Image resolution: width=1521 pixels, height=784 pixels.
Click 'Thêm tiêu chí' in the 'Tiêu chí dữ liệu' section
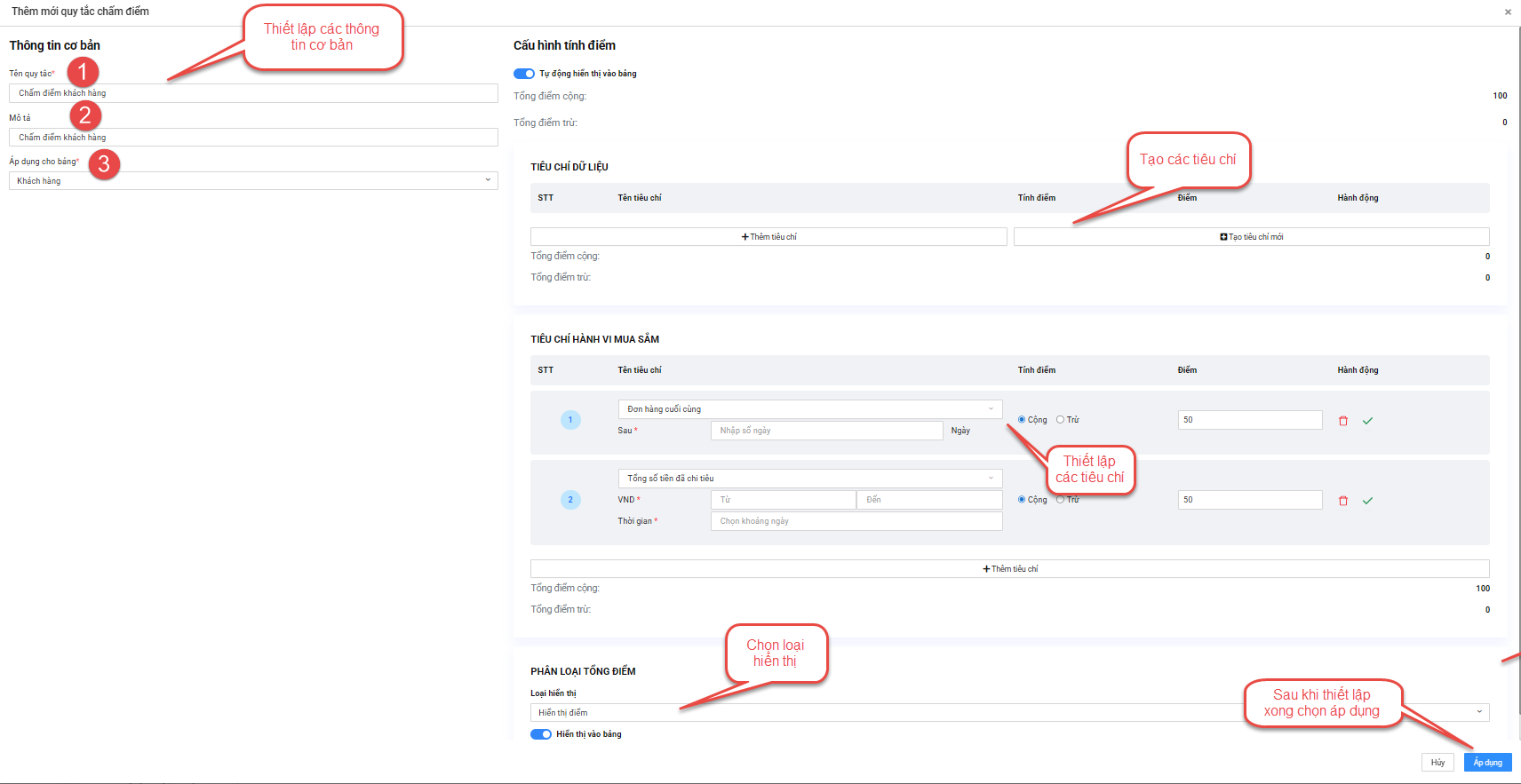pos(768,237)
